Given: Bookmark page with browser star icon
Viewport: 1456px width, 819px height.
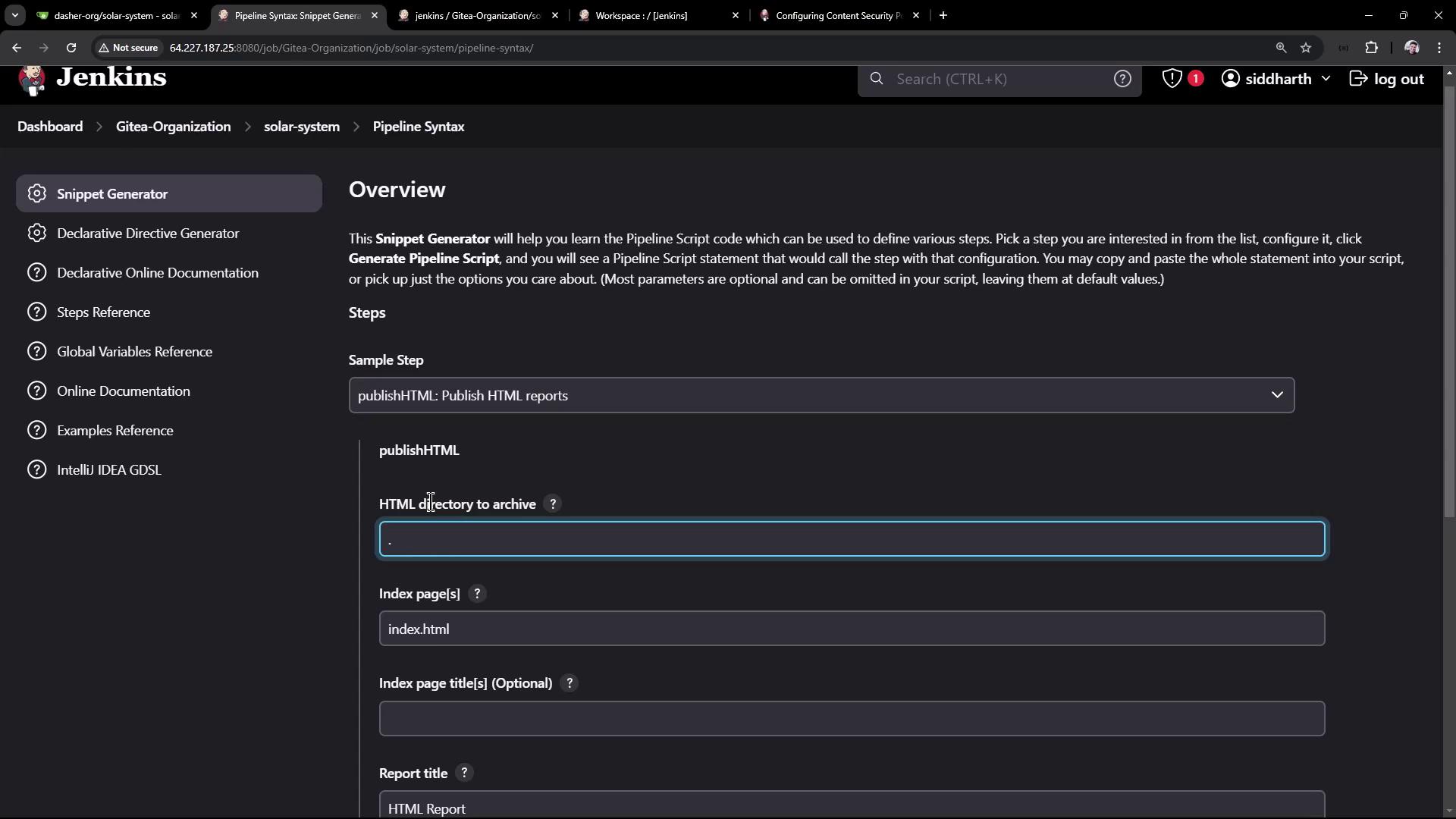Looking at the screenshot, I should [1306, 48].
